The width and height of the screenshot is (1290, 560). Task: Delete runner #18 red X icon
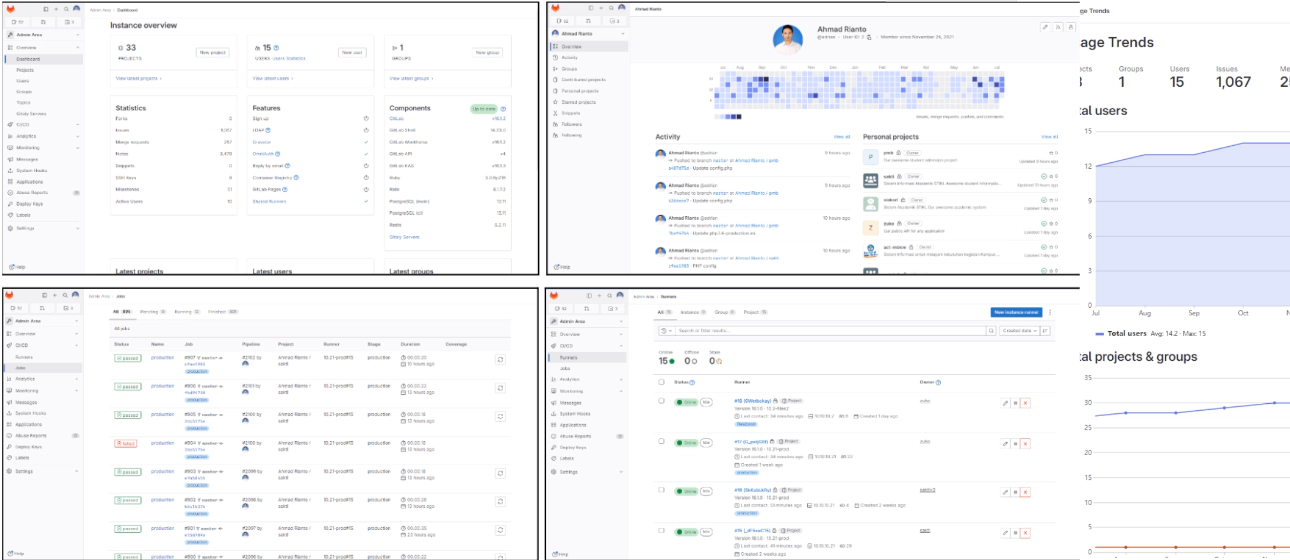1025,403
